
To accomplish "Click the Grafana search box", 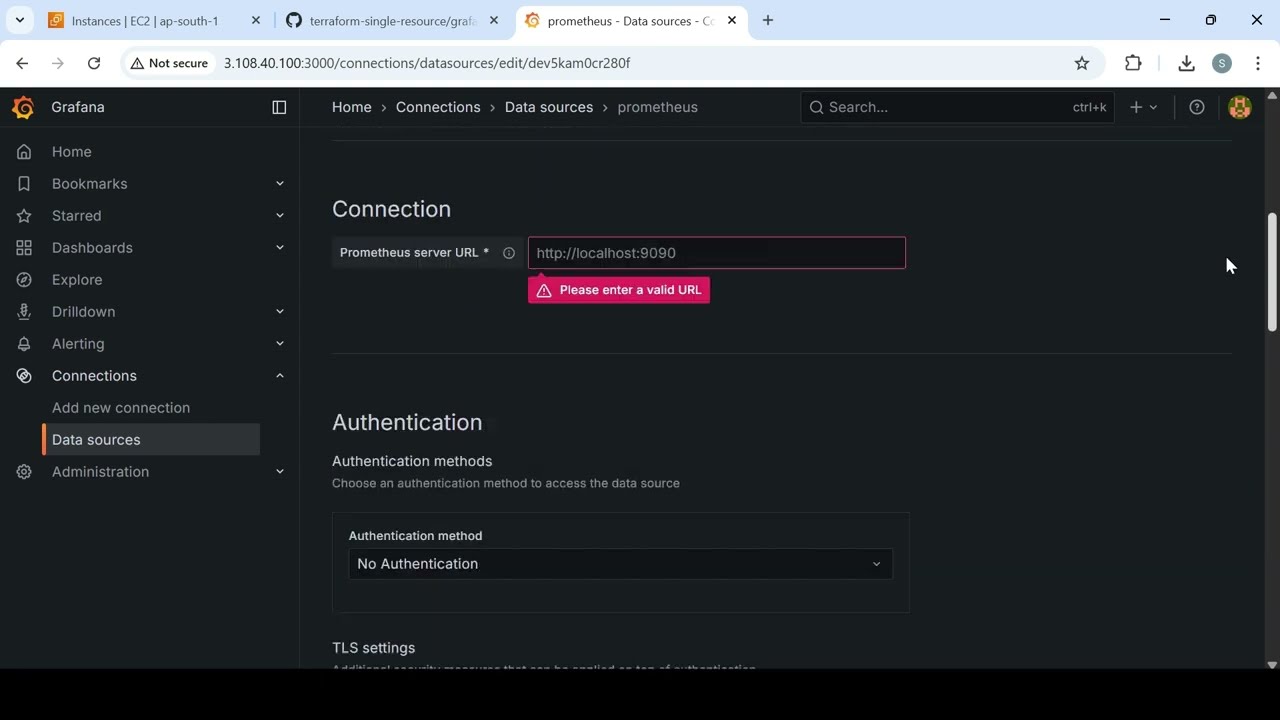I will click(x=957, y=107).
